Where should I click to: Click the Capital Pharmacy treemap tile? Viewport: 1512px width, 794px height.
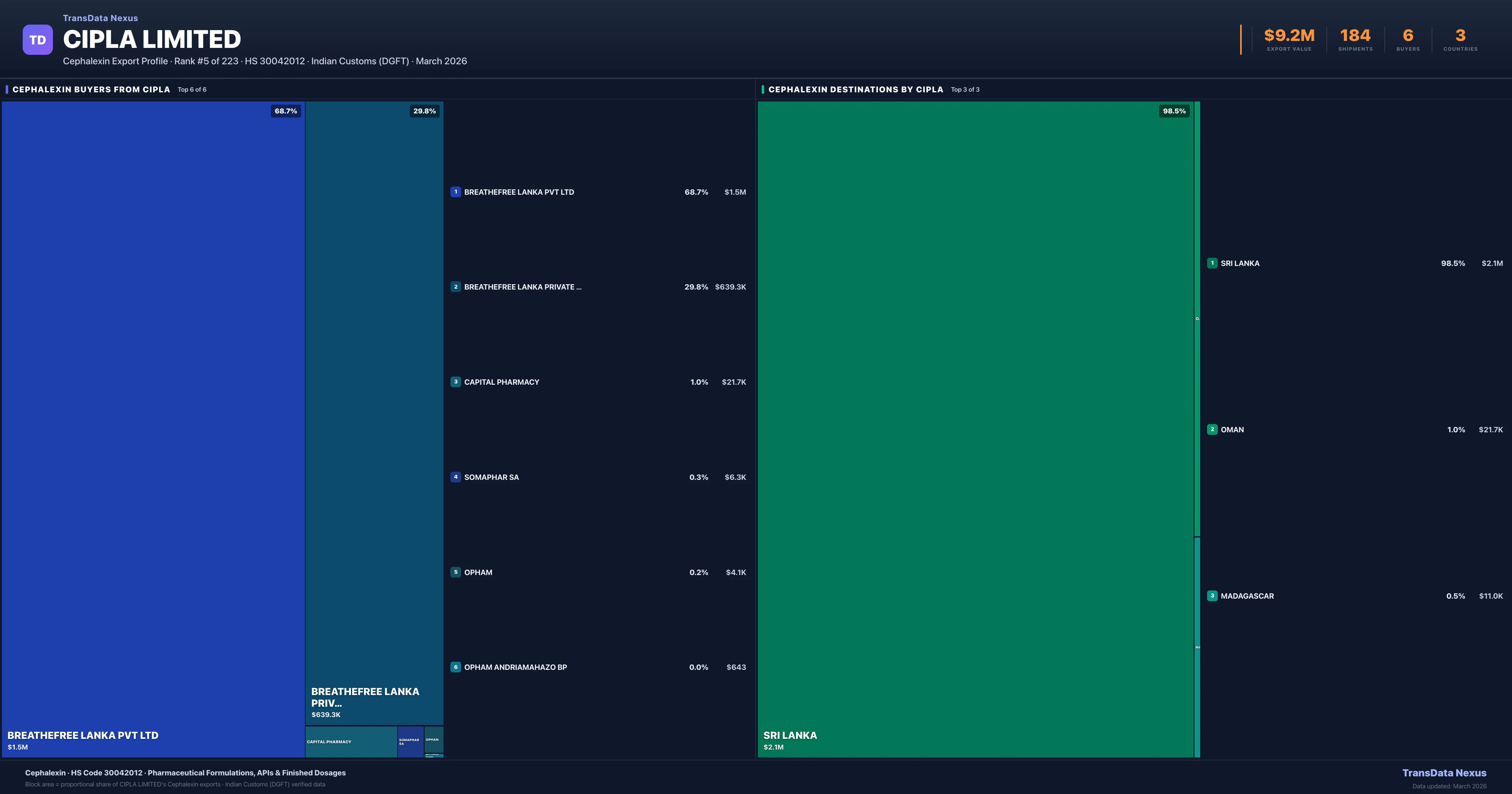351,742
